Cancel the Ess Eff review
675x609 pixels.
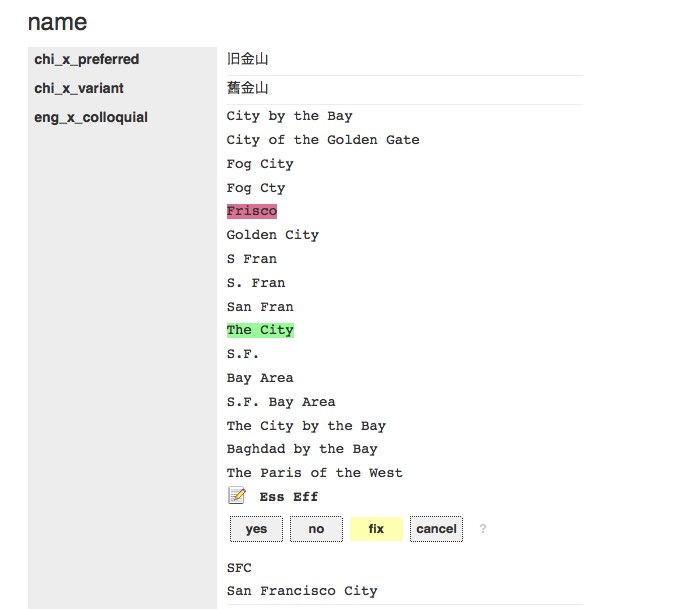click(436, 529)
